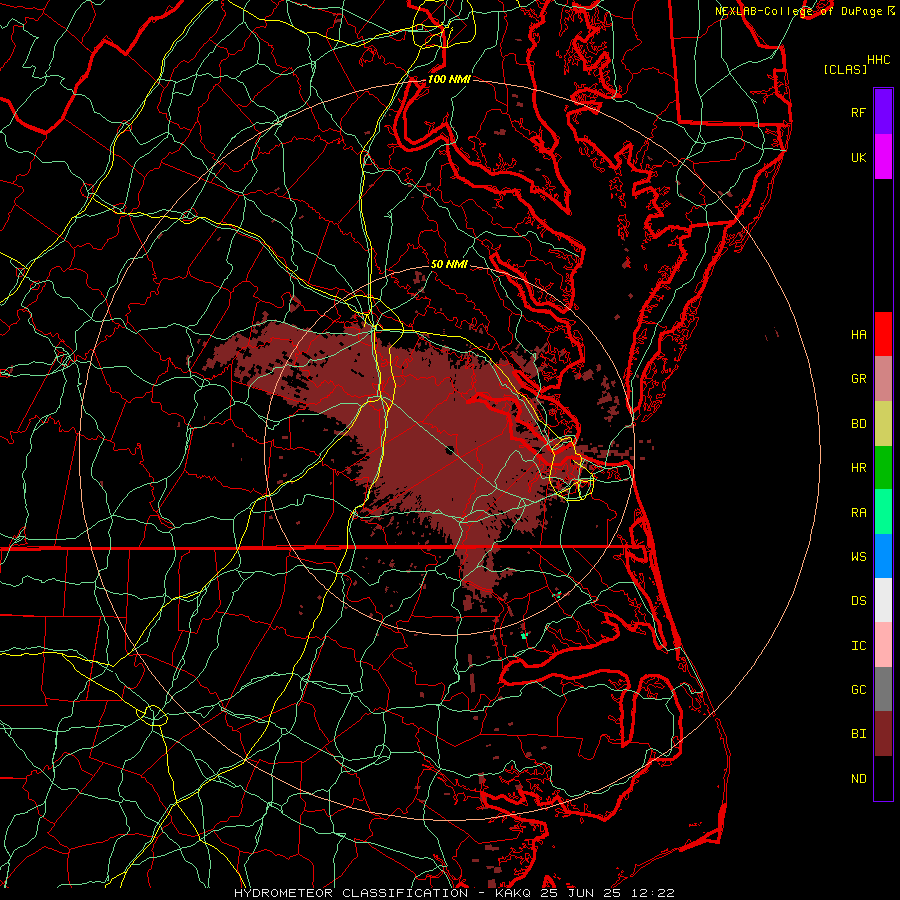The image size is (900, 900).
Task: Click the 100 NMI range ring label
Action: [x=449, y=79]
